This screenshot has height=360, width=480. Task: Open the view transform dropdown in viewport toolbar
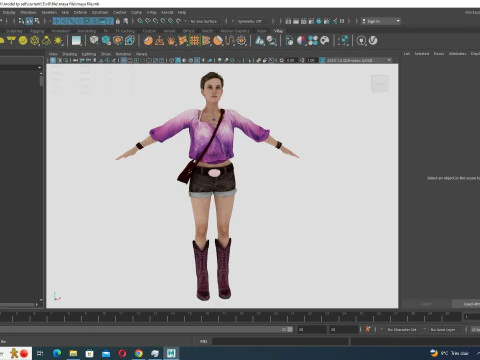coord(359,60)
